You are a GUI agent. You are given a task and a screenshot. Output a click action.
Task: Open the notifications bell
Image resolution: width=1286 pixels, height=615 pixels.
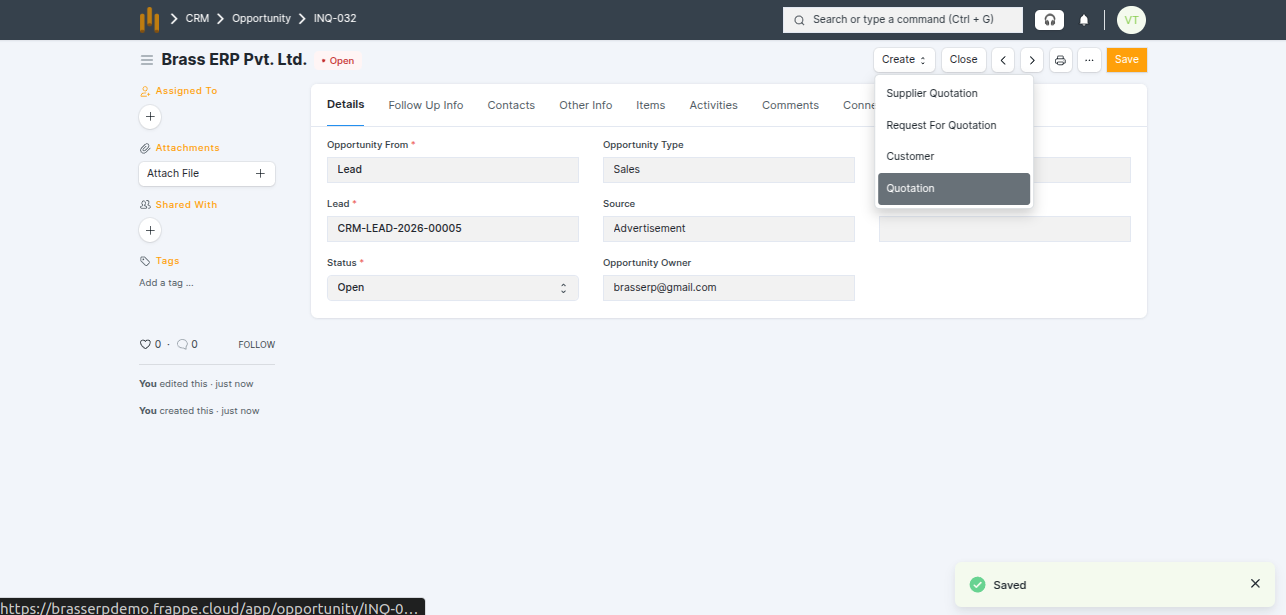(1084, 20)
